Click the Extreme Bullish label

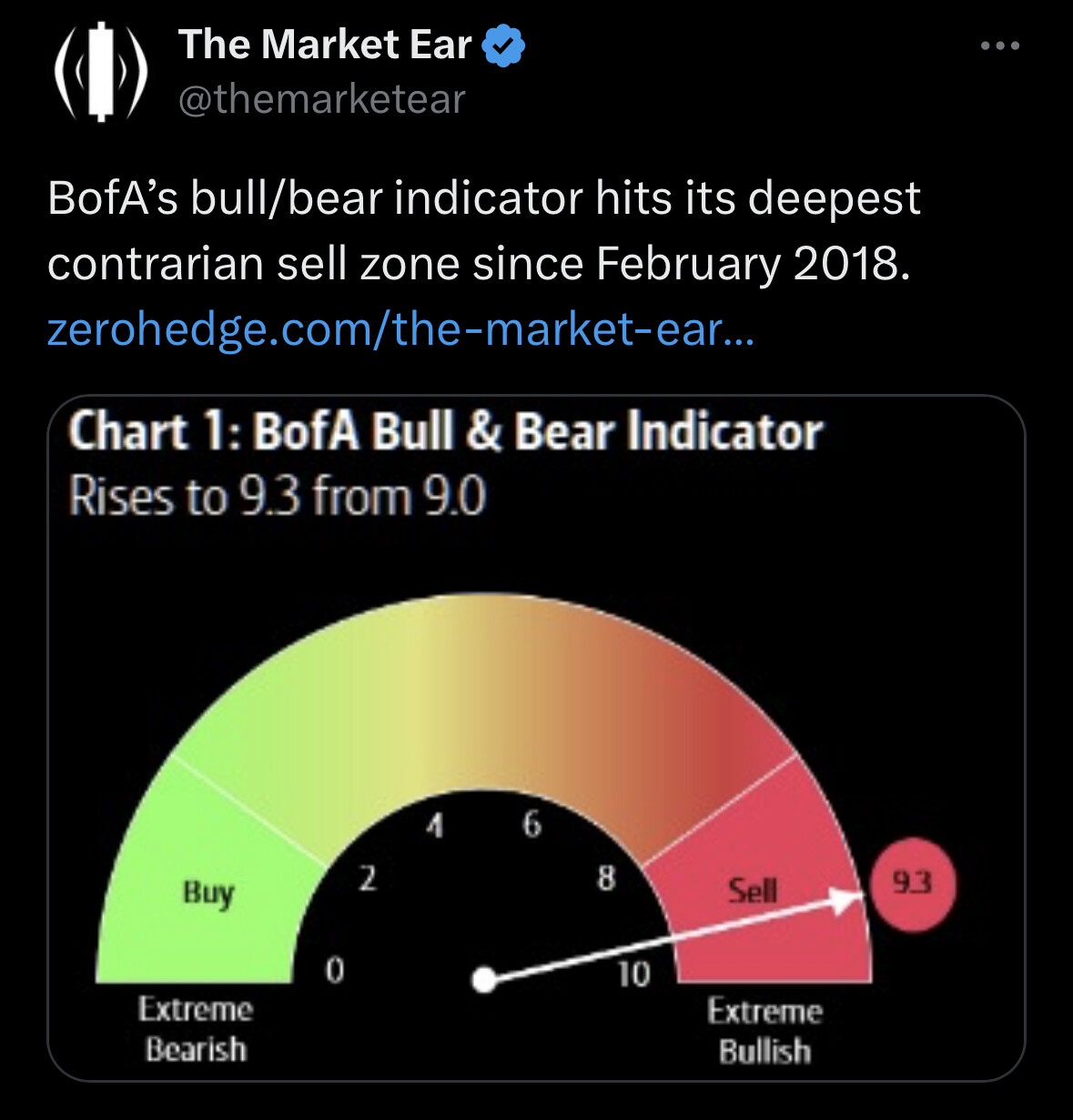click(764, 1031)
